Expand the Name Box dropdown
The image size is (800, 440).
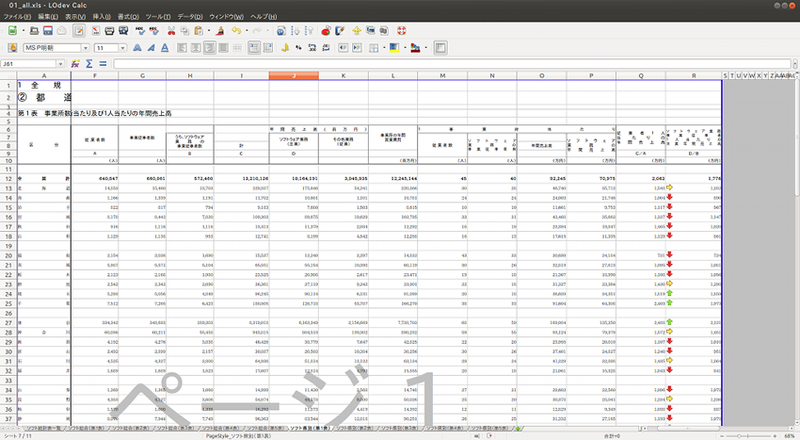pyautogui.click(x=60, y=64)
